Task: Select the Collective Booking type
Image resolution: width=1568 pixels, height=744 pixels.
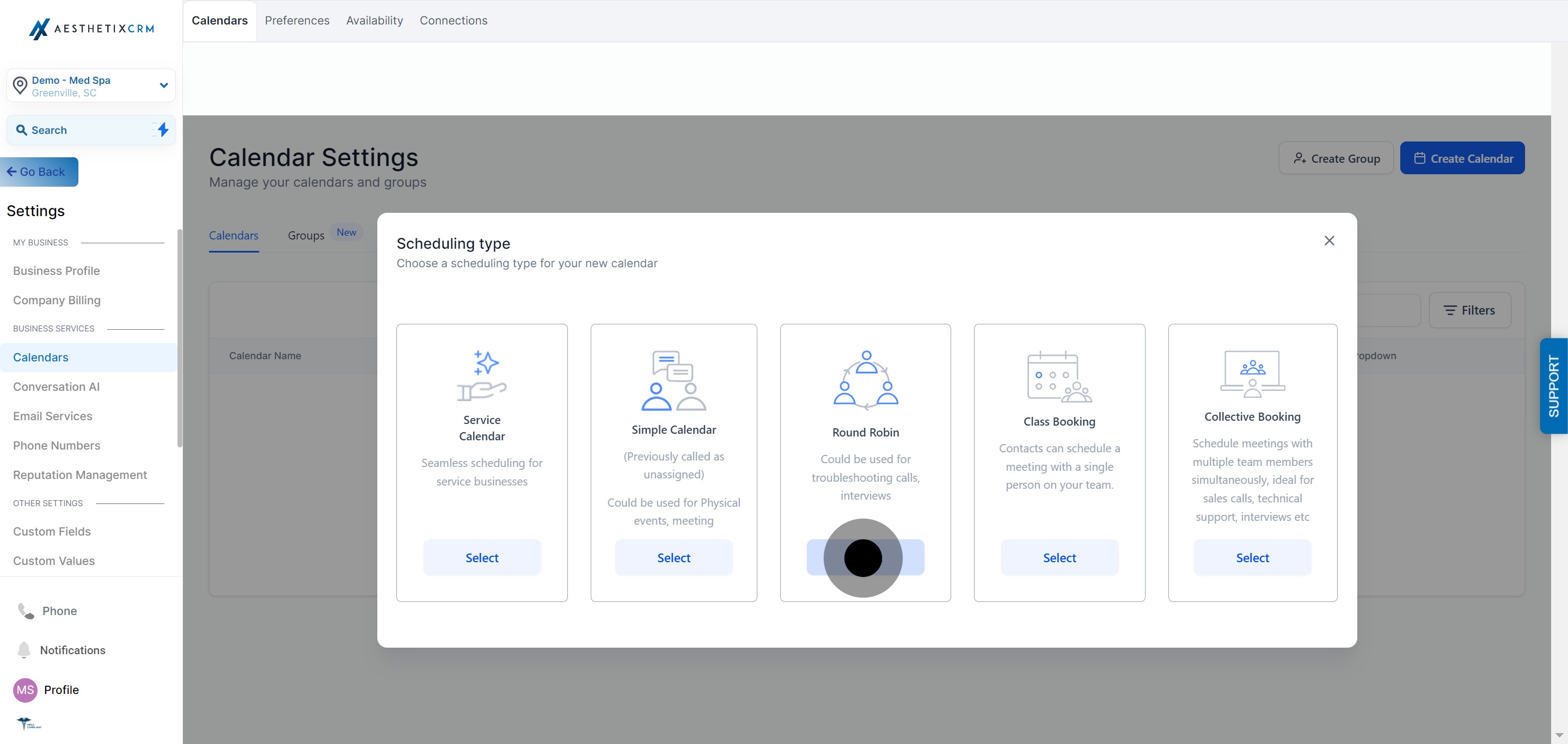Action: 1253,558
